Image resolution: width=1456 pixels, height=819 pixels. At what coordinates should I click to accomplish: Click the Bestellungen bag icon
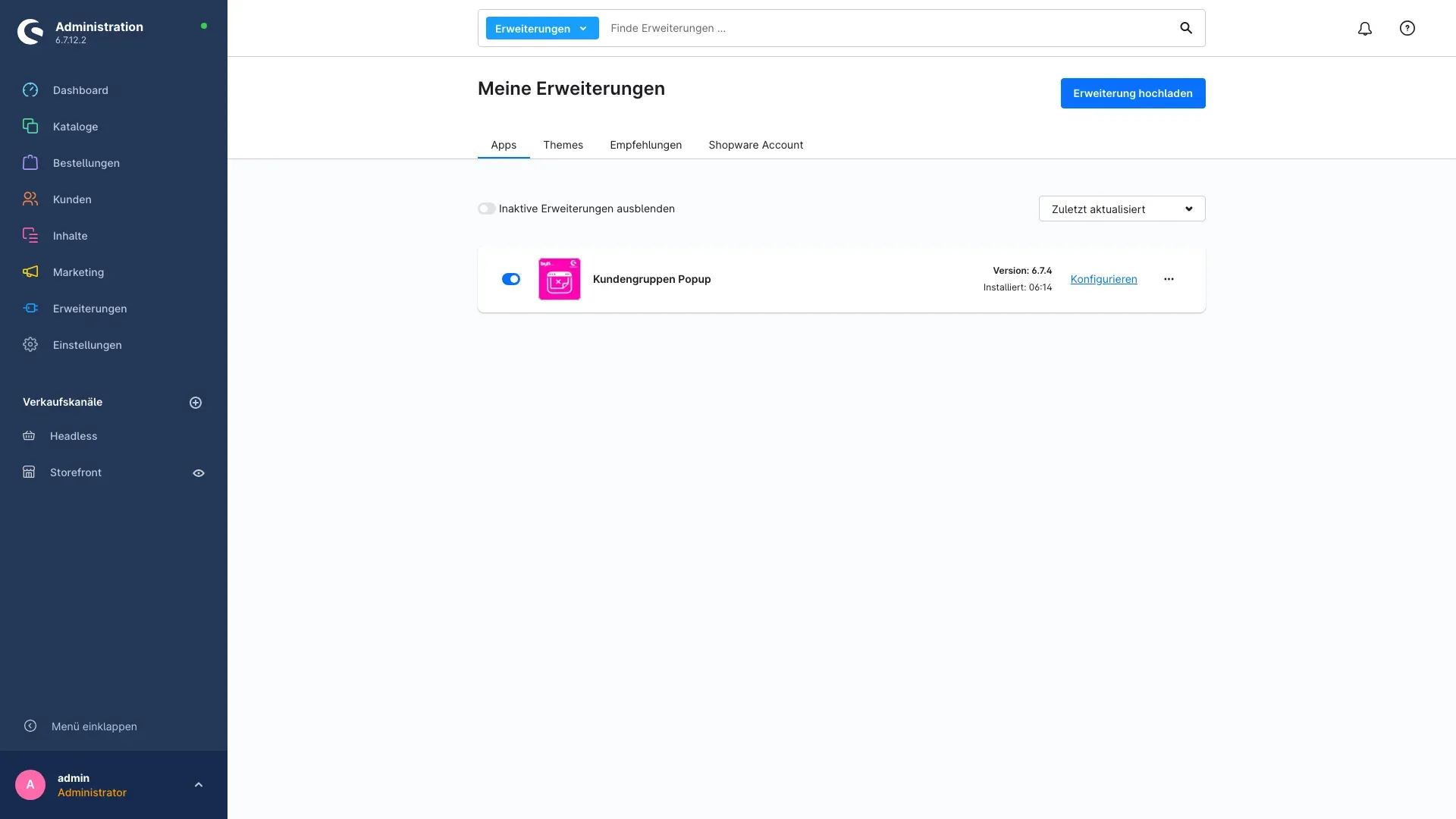pyautogui.click(x=30, y=163)
